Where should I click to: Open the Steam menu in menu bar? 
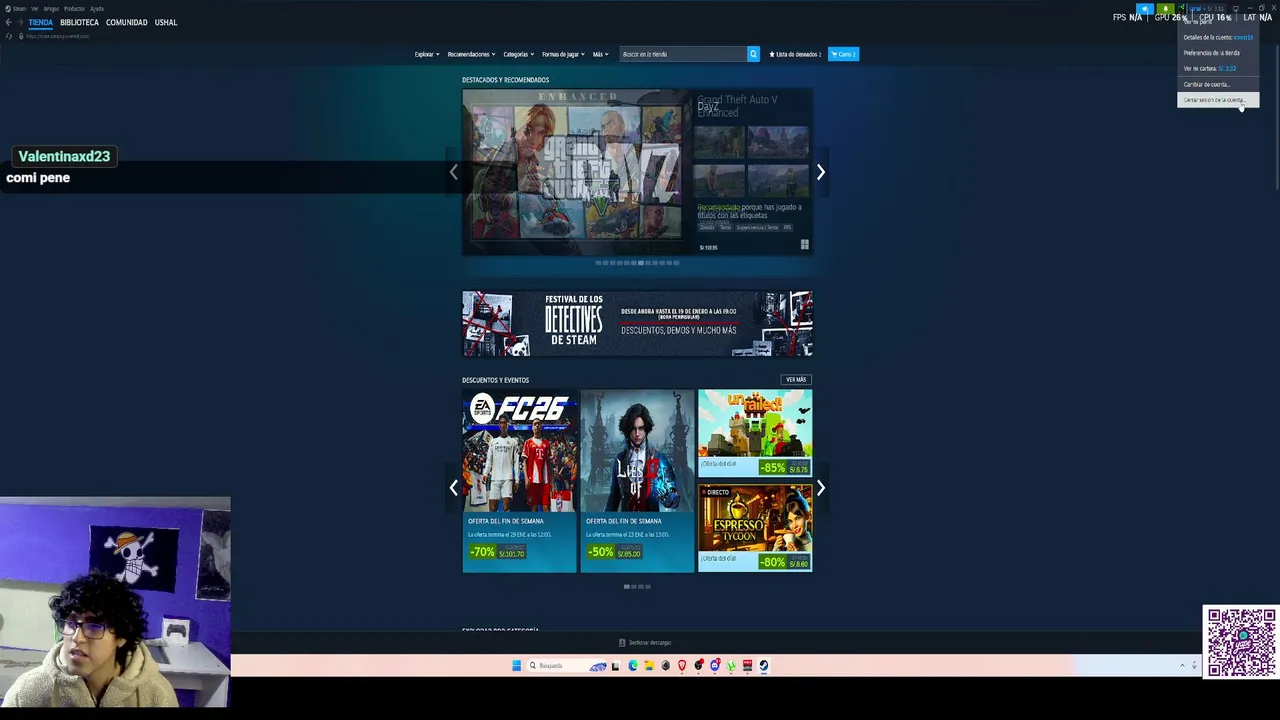tap(19, 8)
